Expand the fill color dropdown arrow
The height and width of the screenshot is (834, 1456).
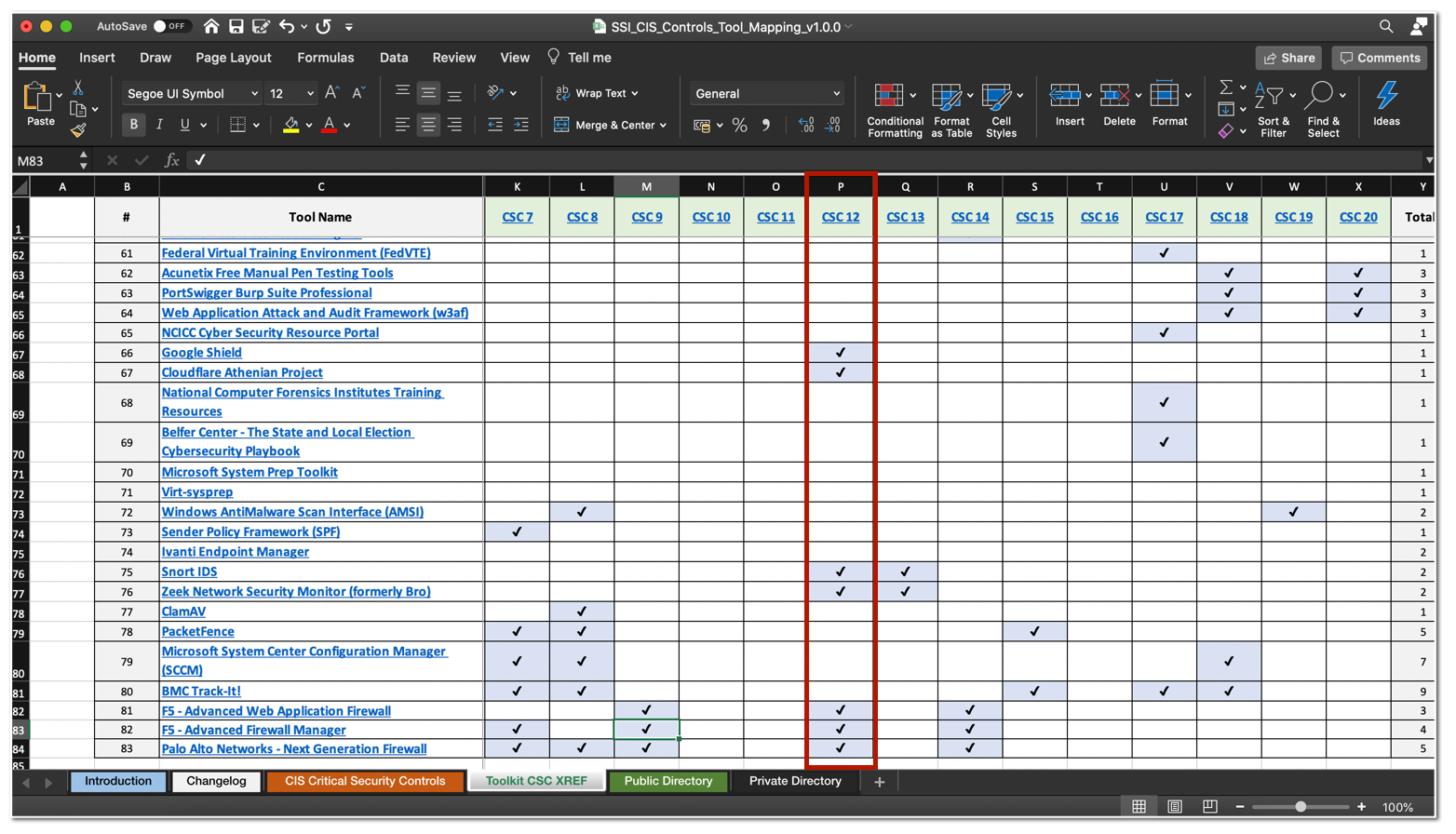pyautogui.click(x=309, y=126)
